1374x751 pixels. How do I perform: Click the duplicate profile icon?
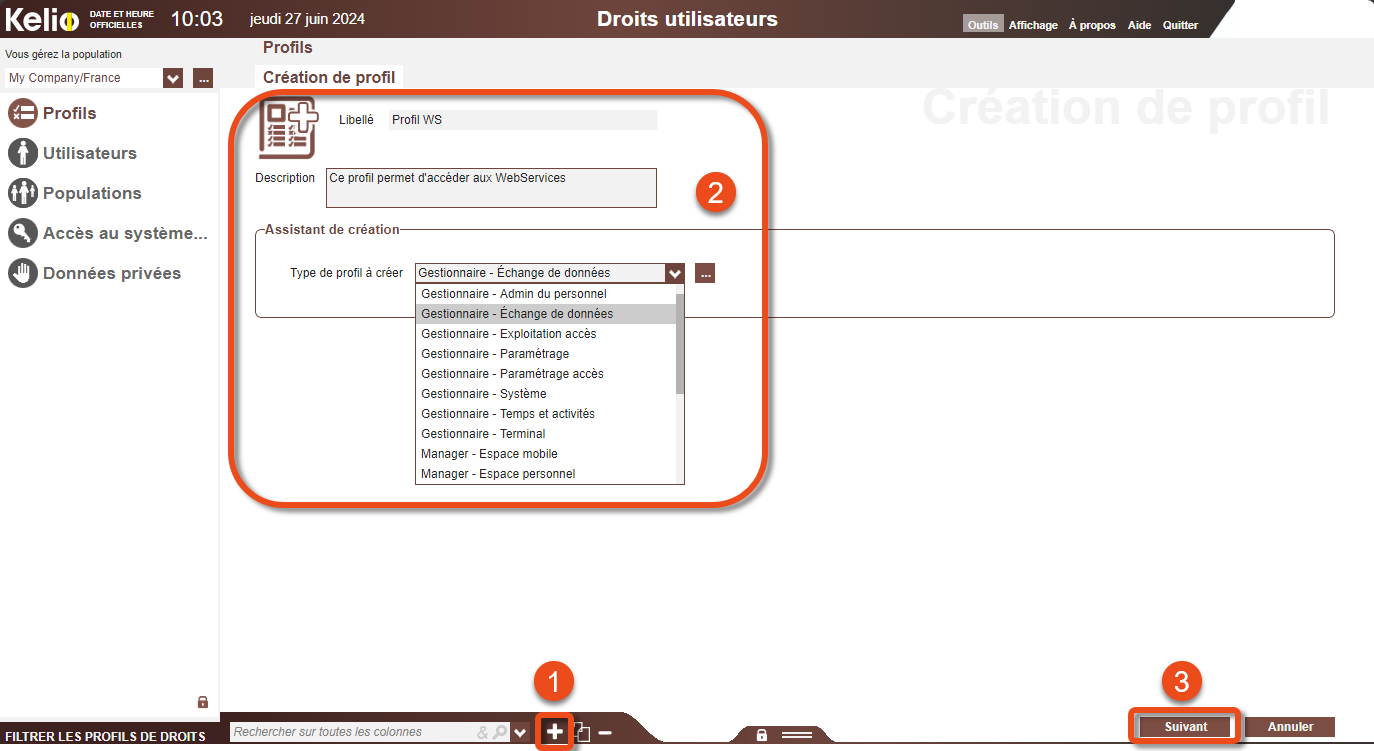coord(582,733)
